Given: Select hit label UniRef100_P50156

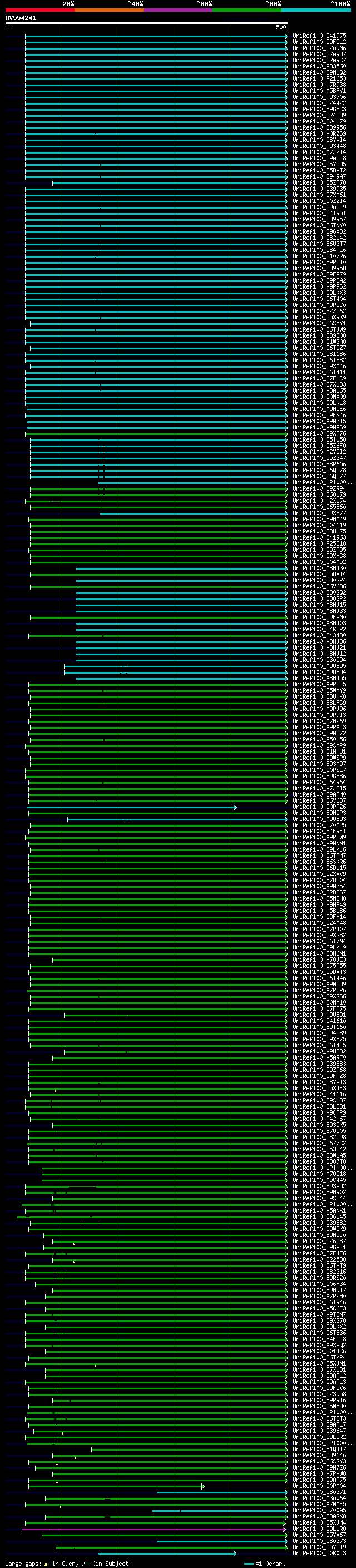Looking at the screenshot, I should (319, 739).
